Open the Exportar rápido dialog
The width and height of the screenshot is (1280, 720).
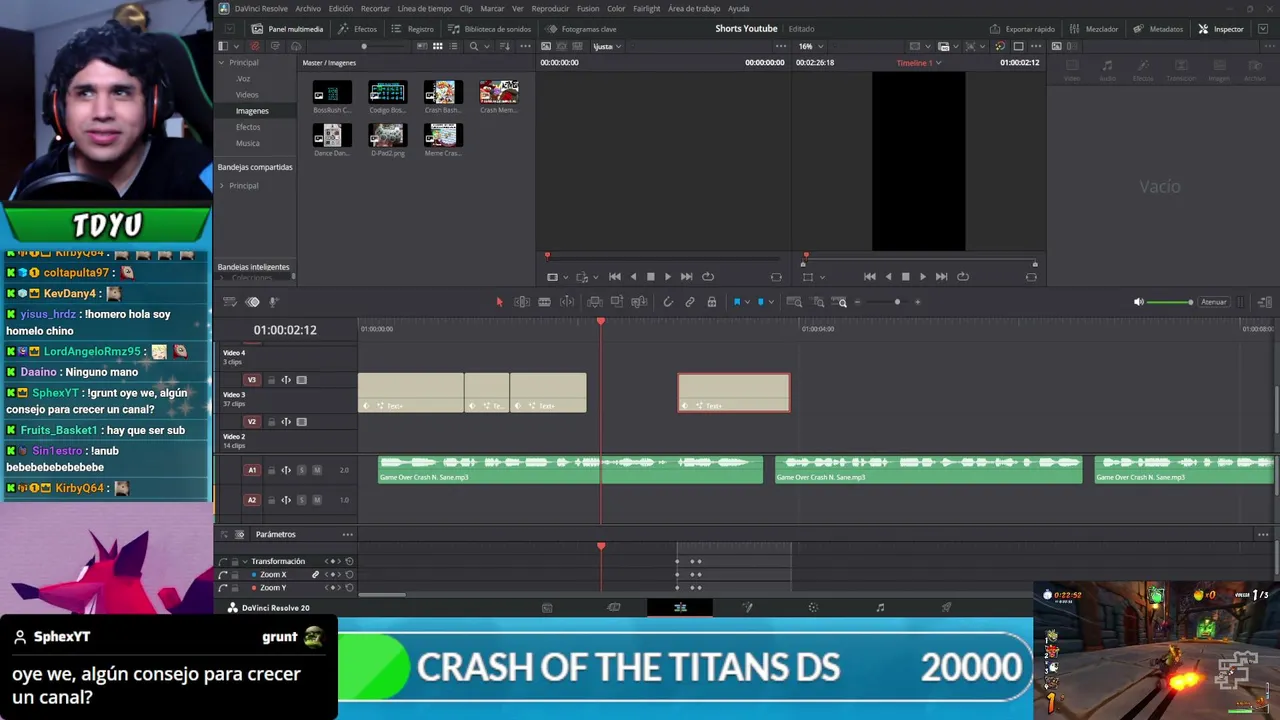(x=1022, y=29)
